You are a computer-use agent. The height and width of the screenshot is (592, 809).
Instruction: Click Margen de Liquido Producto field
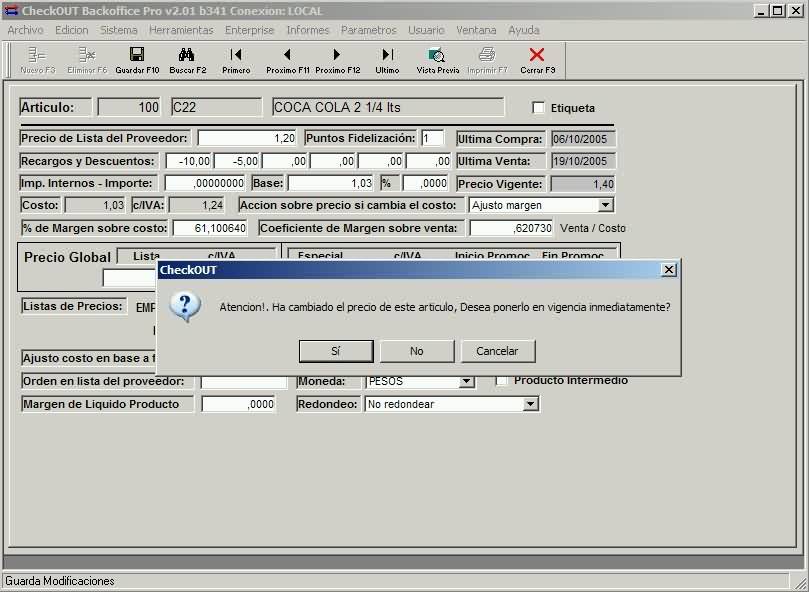tap(238, 404)
